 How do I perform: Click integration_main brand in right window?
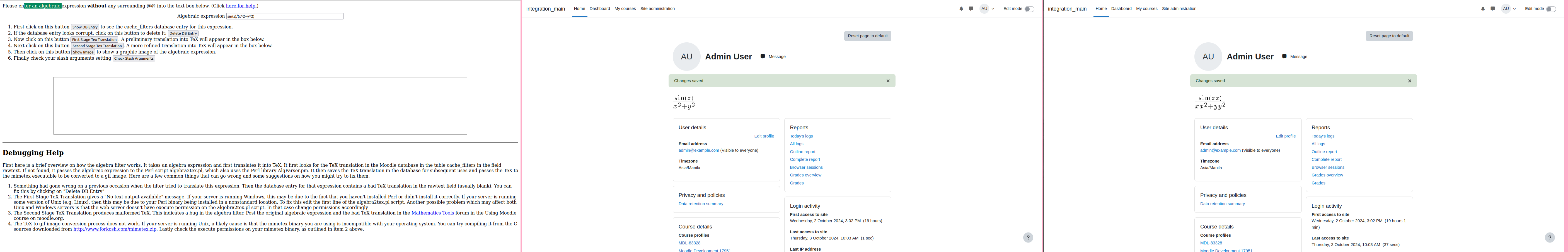[1067, 9]
